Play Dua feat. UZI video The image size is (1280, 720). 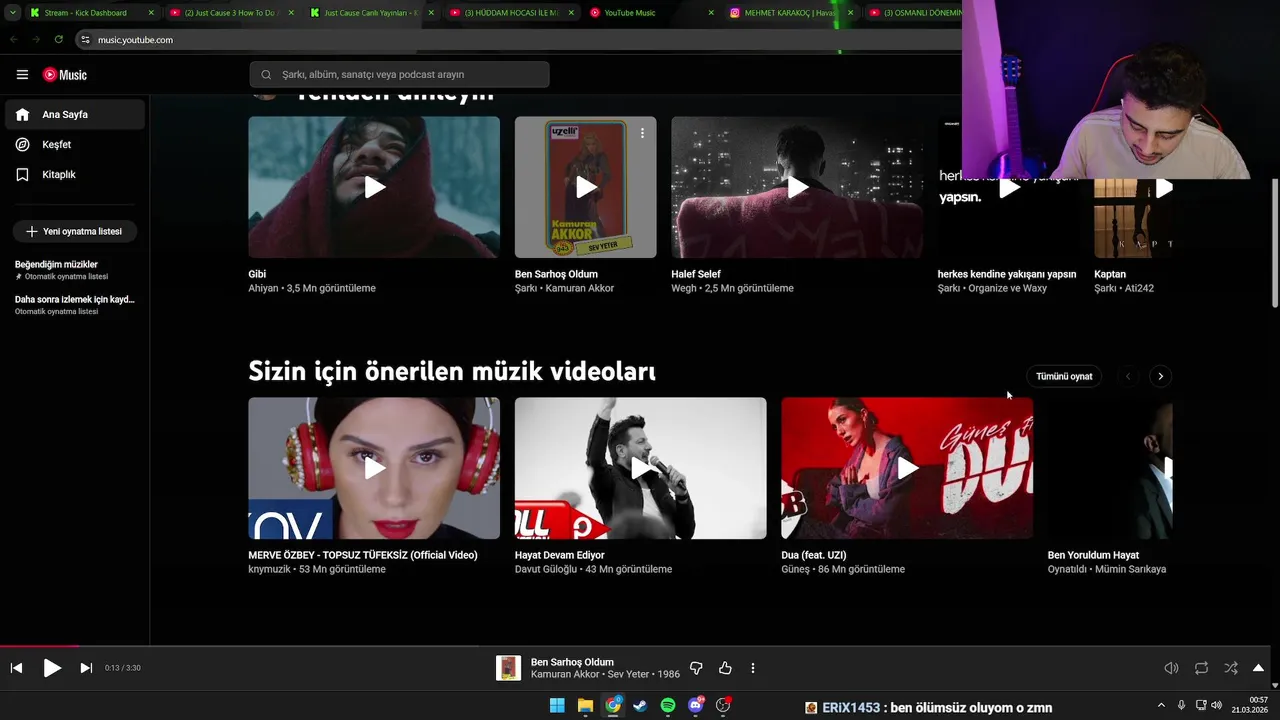click(x=907, y=468)
